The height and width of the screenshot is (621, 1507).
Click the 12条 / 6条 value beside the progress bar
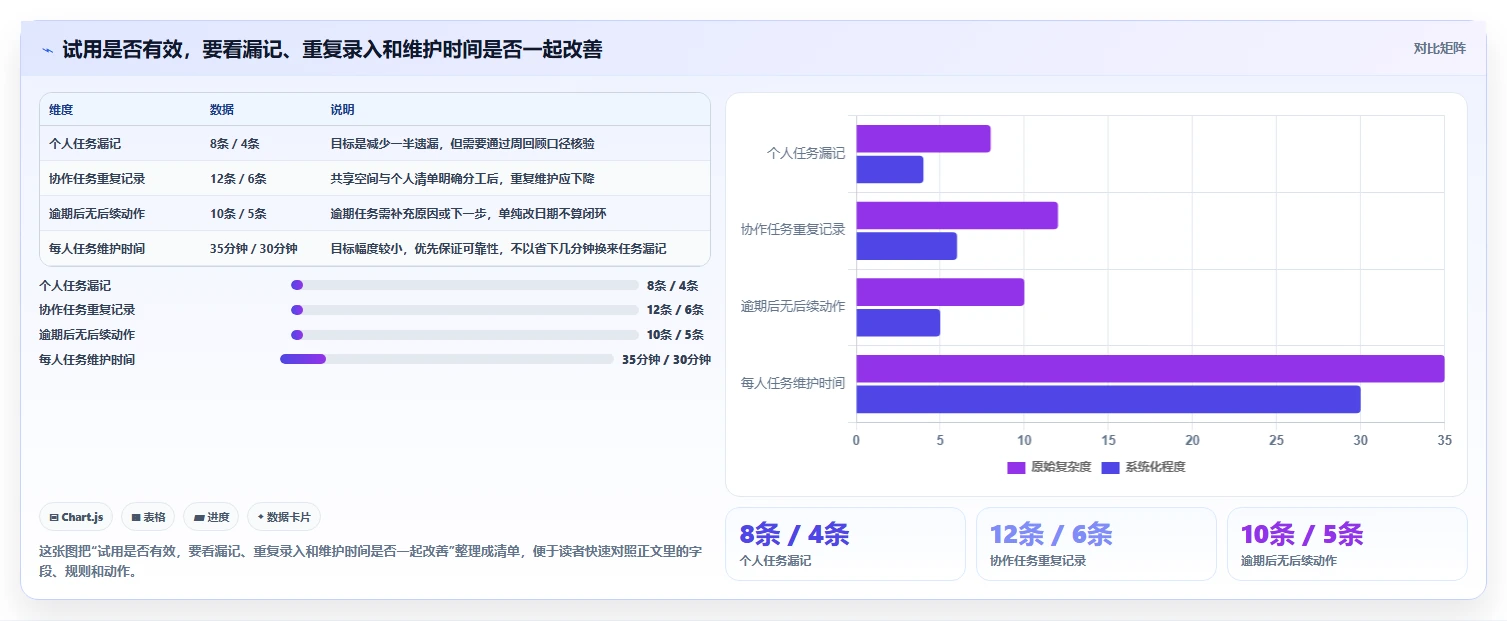(x=675, y=310)
